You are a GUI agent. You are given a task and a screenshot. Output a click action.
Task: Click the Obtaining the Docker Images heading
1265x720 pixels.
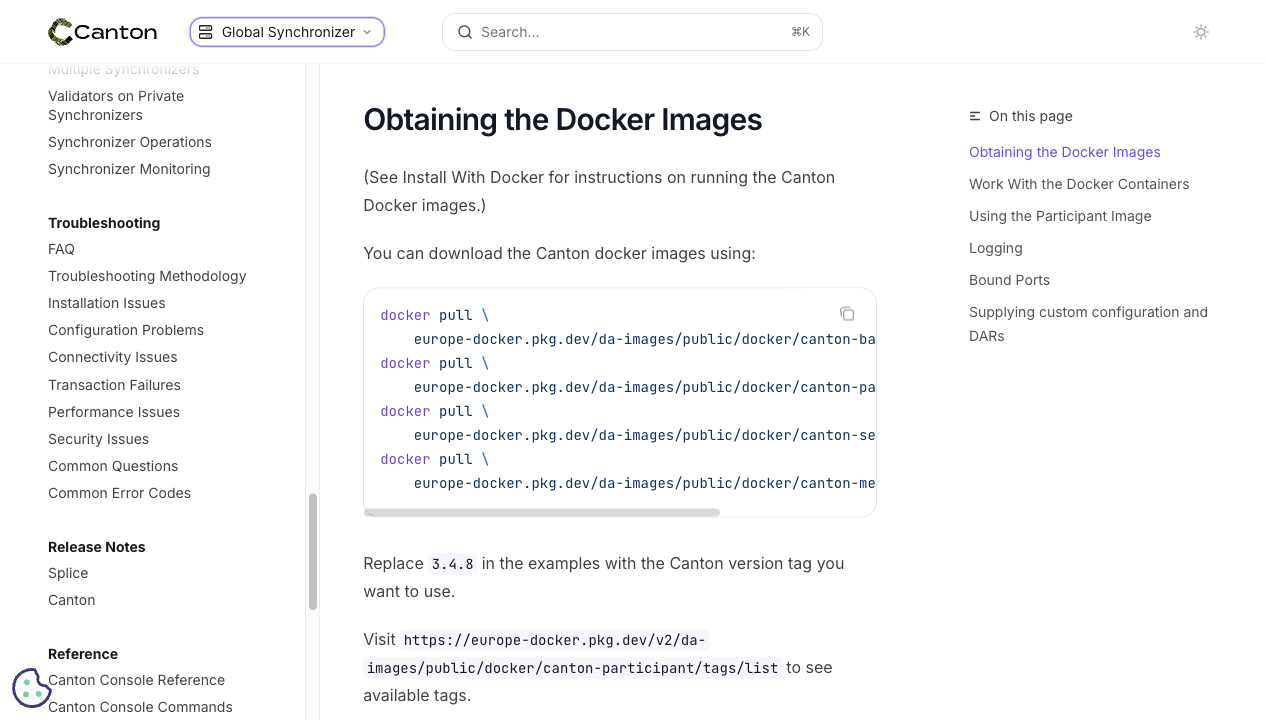click(x=562, y=119)
